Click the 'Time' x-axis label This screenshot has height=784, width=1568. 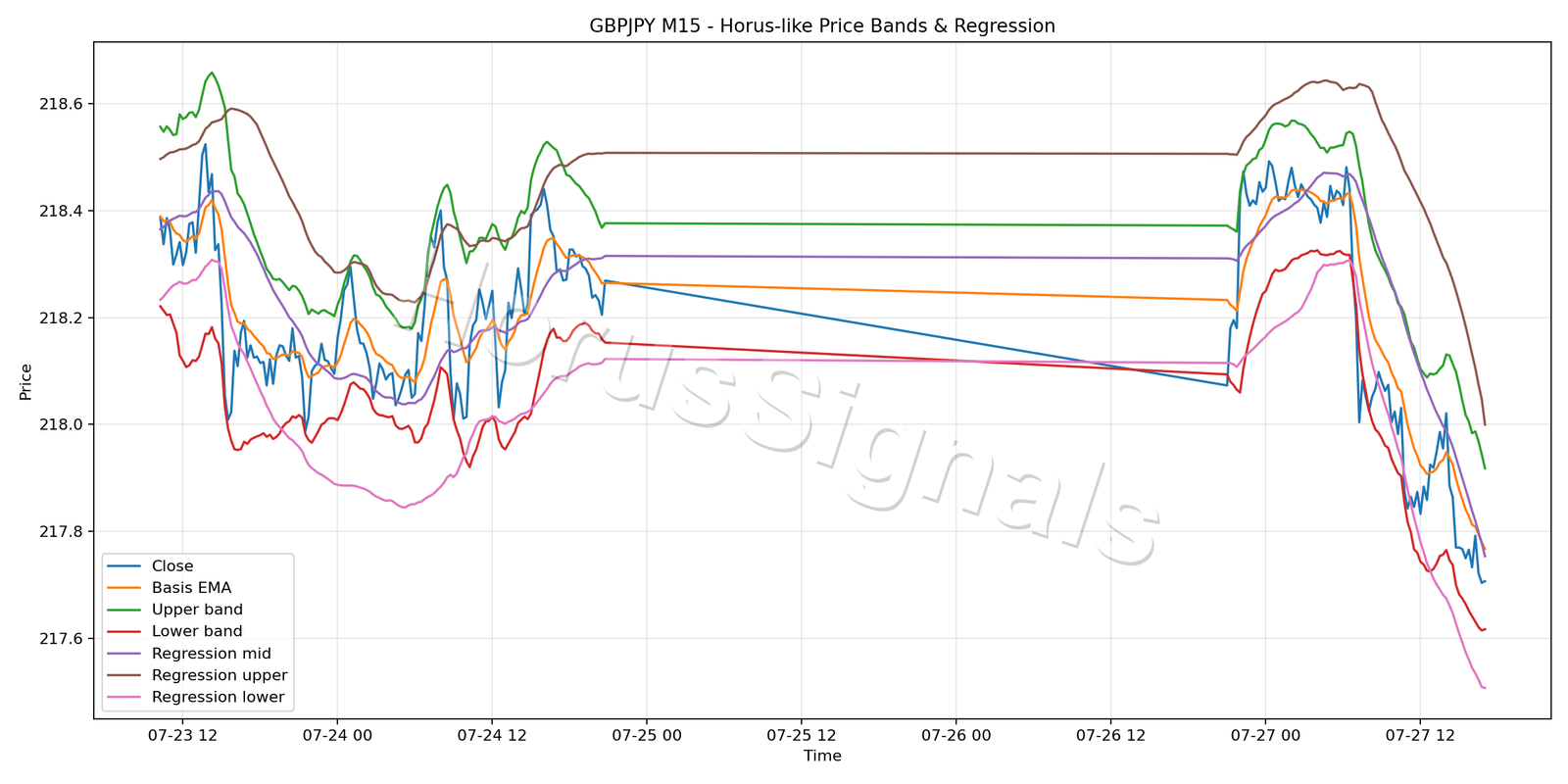(x=822, y=756)
